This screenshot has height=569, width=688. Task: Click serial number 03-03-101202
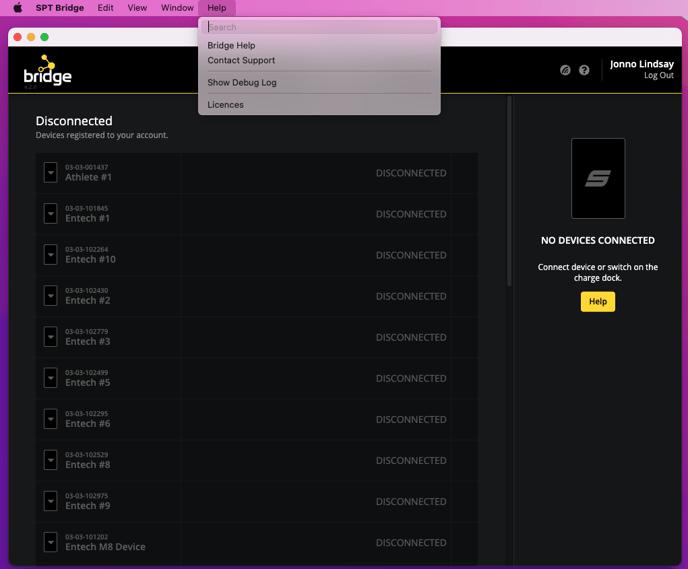[86, 537]
